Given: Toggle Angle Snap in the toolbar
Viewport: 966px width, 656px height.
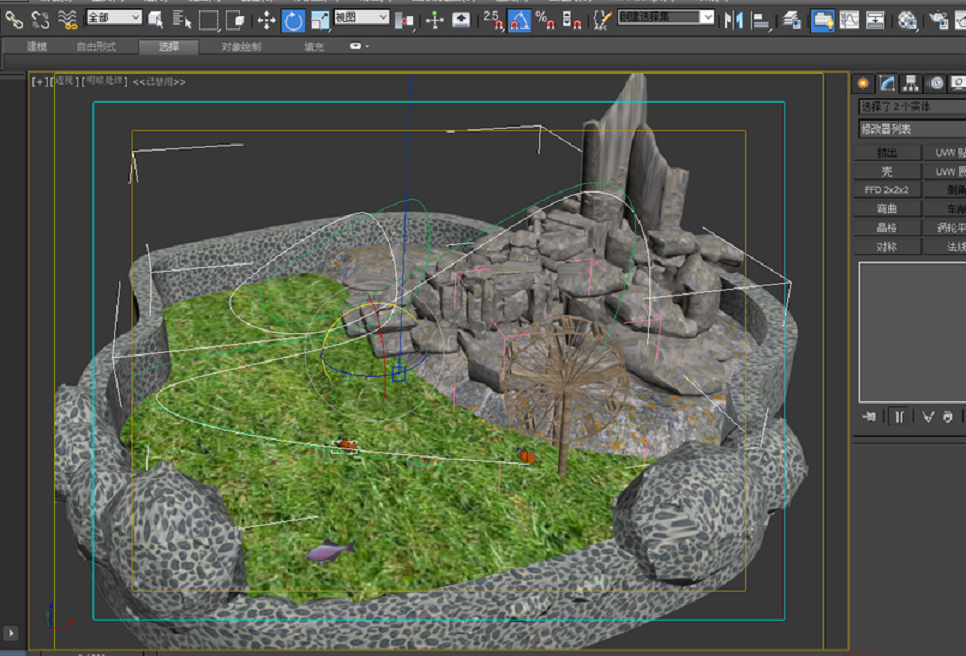Looking at the screenshot, I should click(x=520, y=19).
